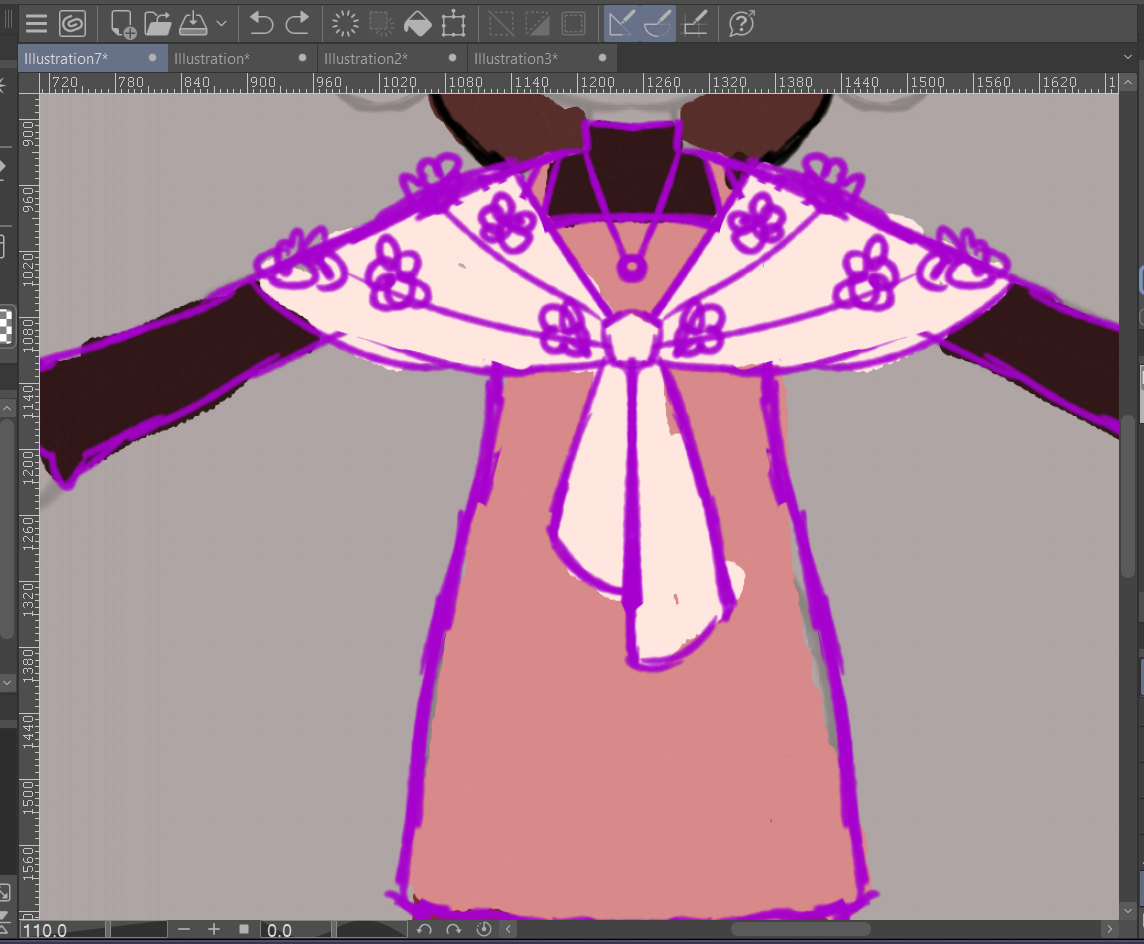Expand the save options dropdown arrow
The image size is (1144, 944).
[221, 23]
